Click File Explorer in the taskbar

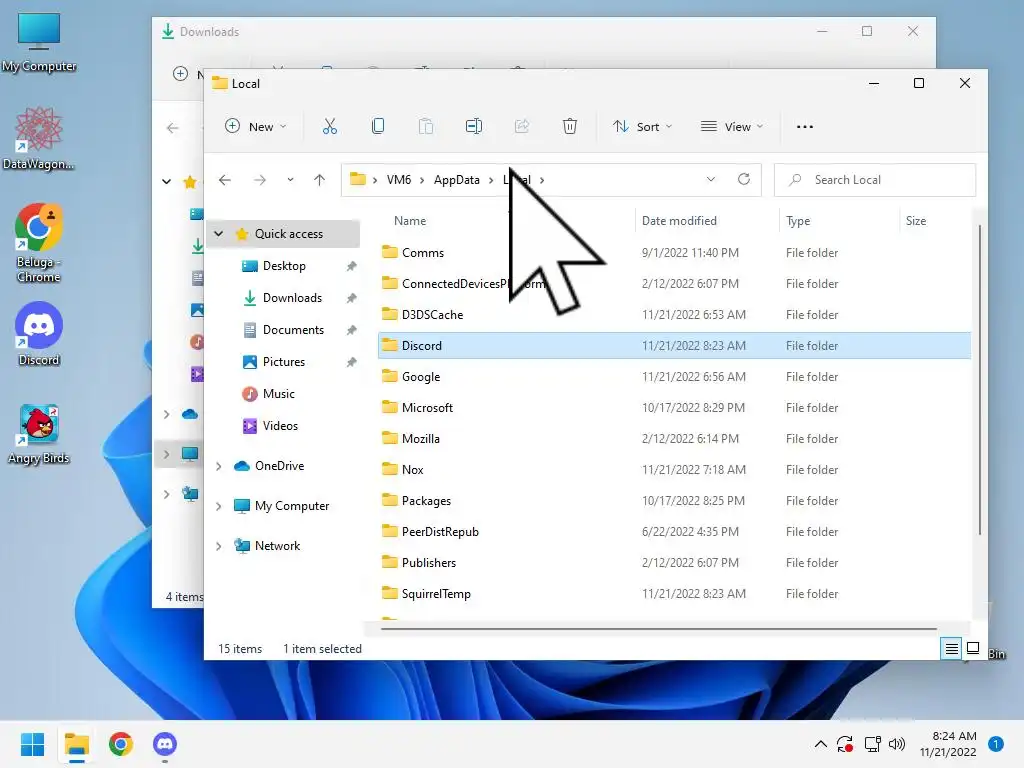click(x=76, y=744)
